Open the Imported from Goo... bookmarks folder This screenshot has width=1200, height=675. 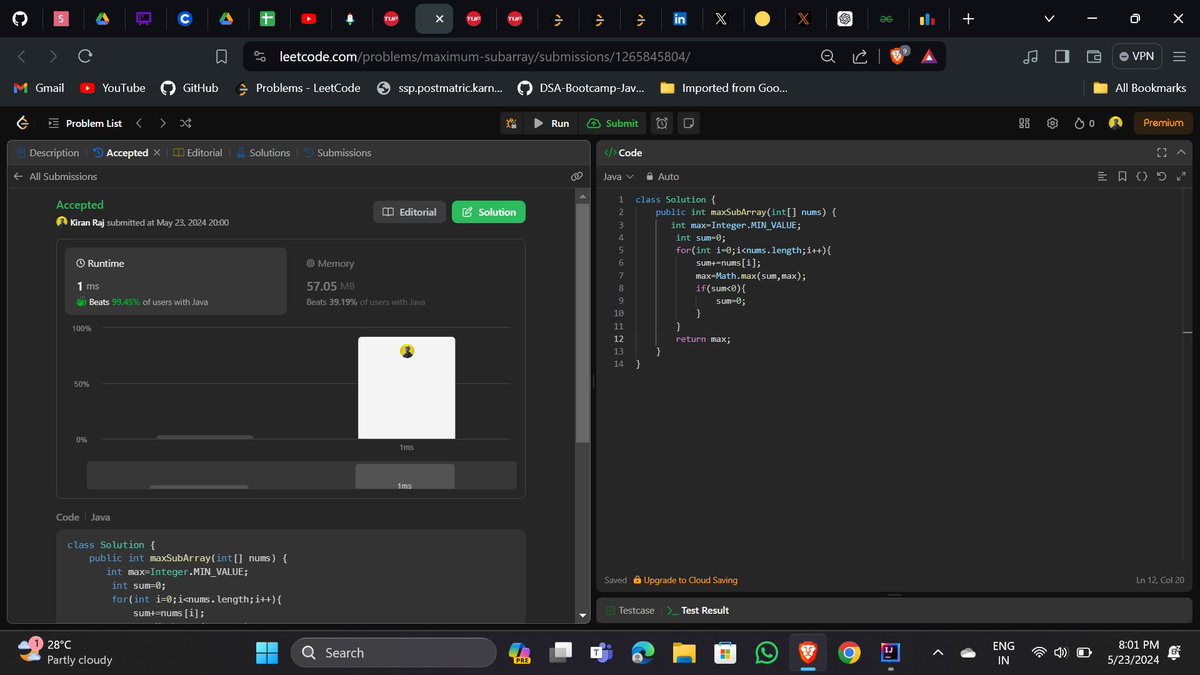724,88
